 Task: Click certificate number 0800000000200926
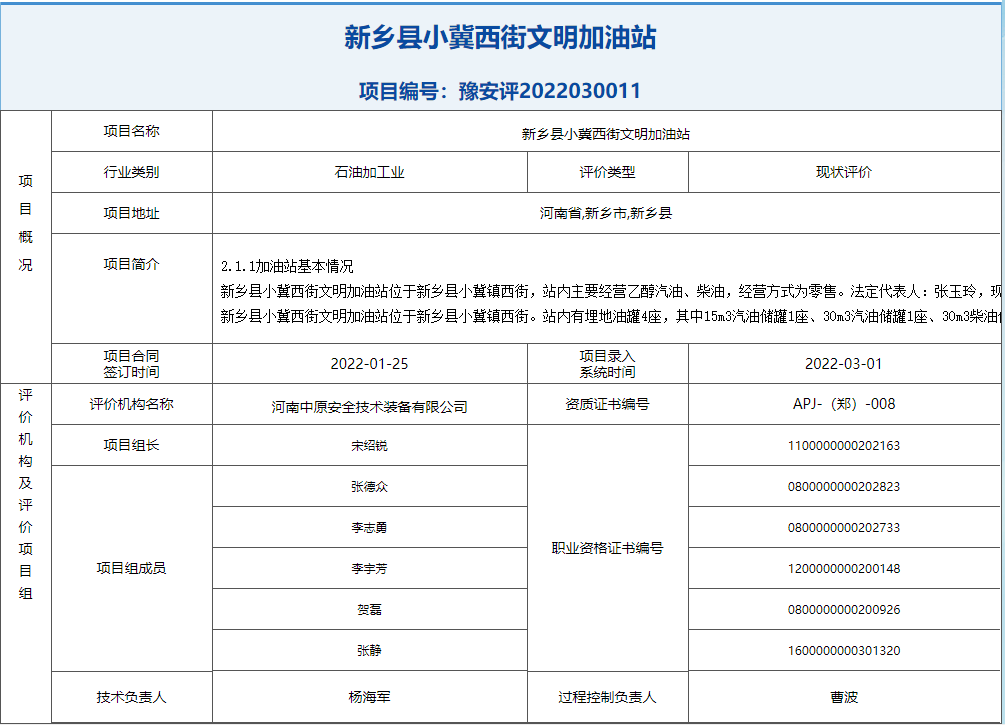tap(843, 610)
